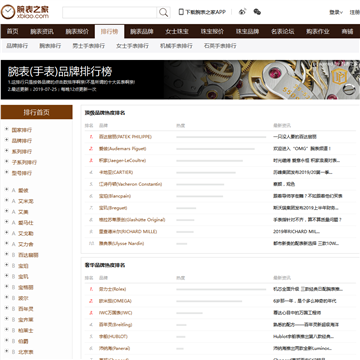Open the Rolex brand link
This screenshot has width=360, height=360.
[x=113, y=289]
